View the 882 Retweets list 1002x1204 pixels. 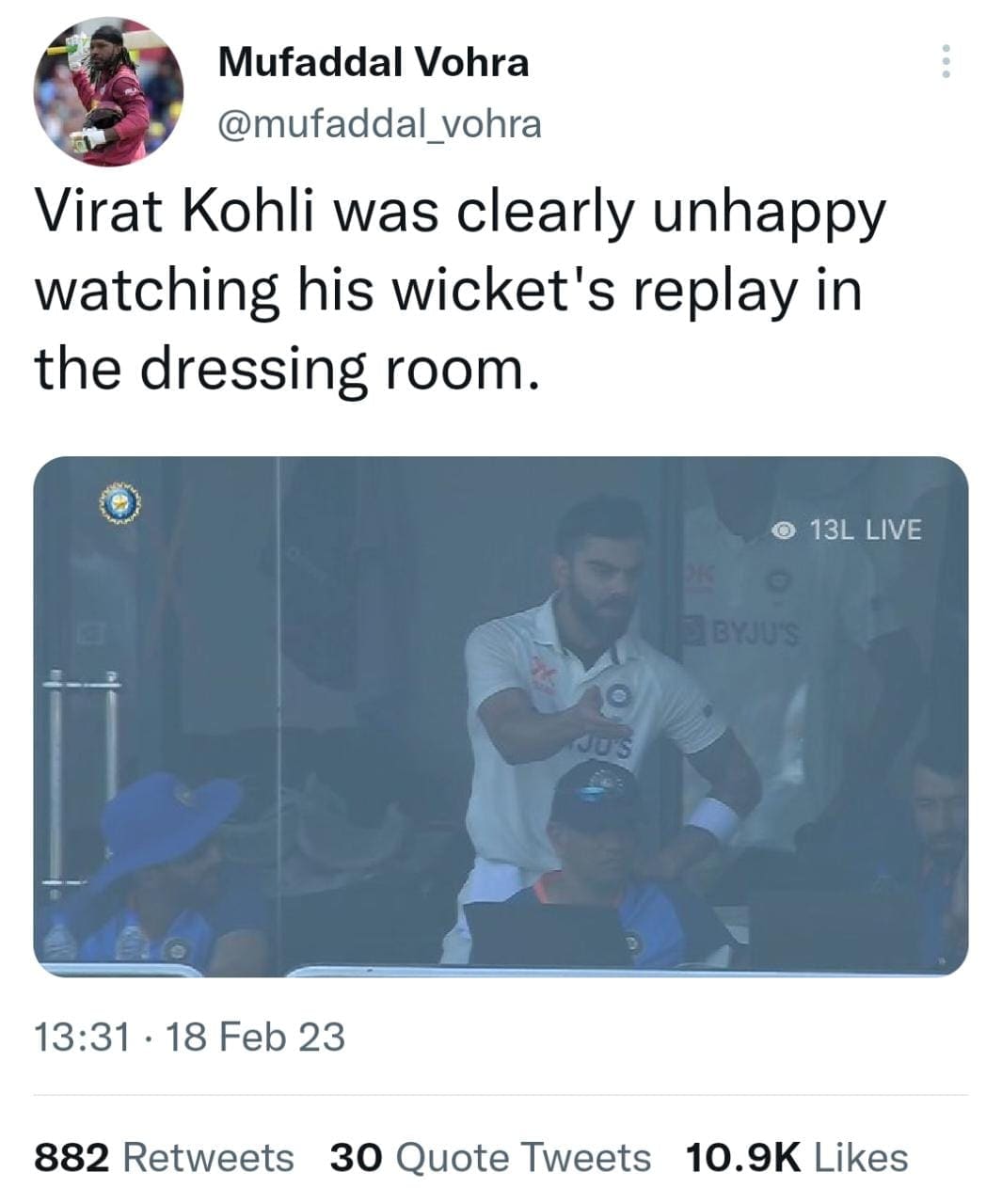pos(164,1157)
